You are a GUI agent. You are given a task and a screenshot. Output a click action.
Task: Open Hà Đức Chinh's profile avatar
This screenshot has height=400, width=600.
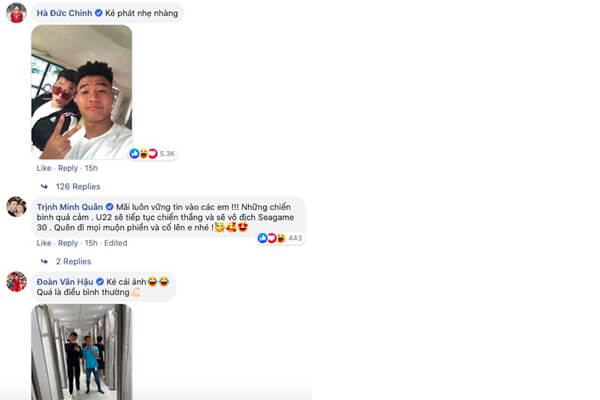click(x=16, y=13)
